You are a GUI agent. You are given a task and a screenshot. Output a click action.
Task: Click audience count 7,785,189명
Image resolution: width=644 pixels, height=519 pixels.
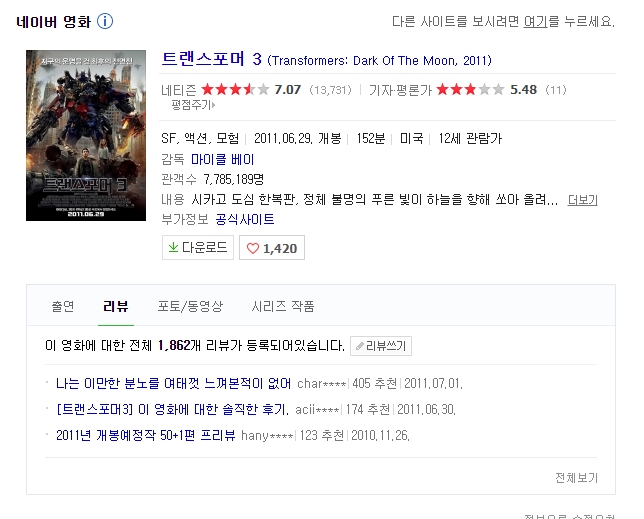(x=233, y=179)
